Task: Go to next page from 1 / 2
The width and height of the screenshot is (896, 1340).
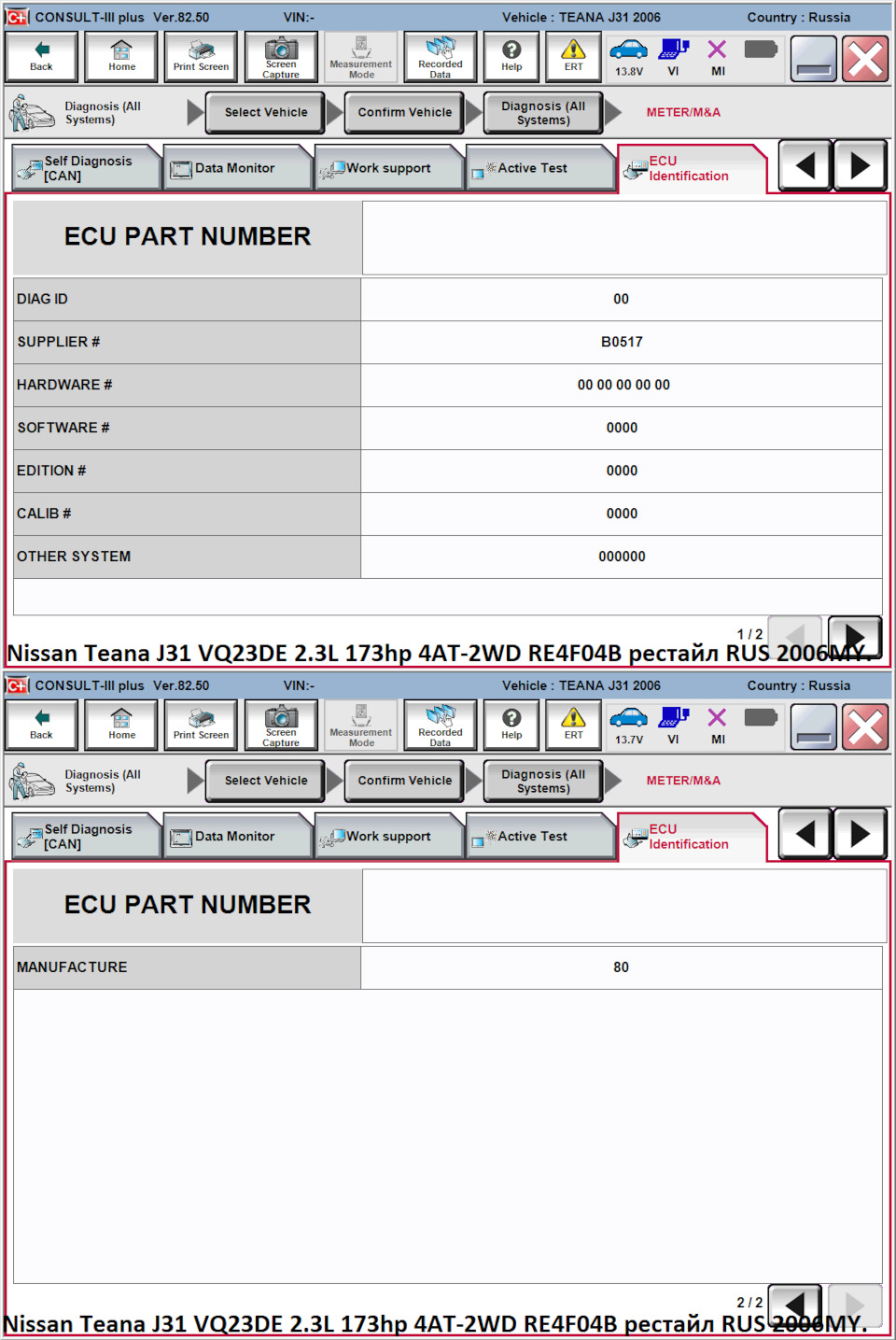Action: pyautogui.click(x=854, y=637)
